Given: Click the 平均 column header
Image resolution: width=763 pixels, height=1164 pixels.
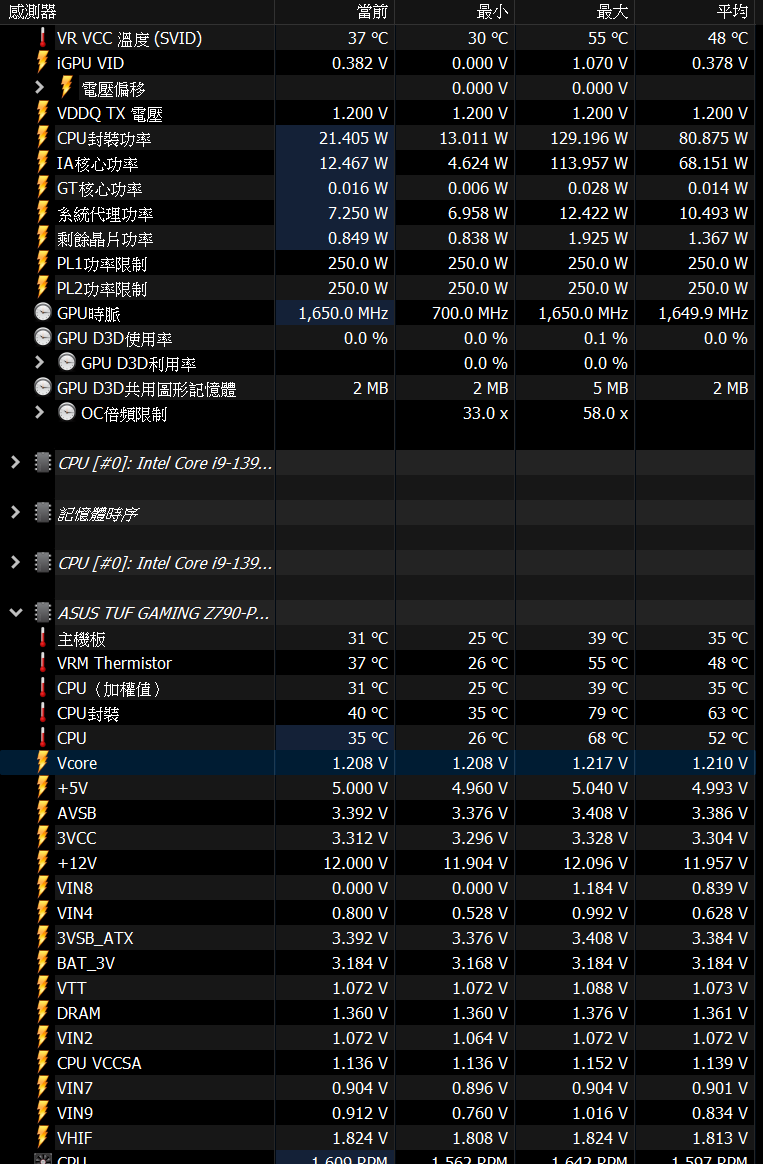Looking at the screenshot, I should (x=732, y=12).
